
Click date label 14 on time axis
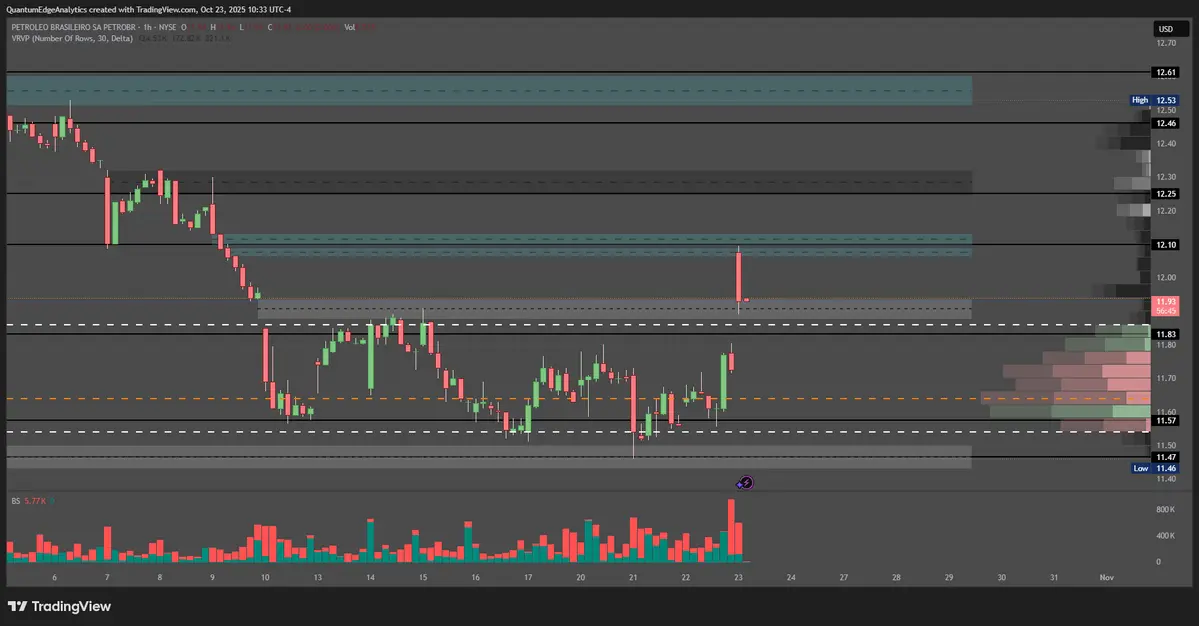coord(370,578)
